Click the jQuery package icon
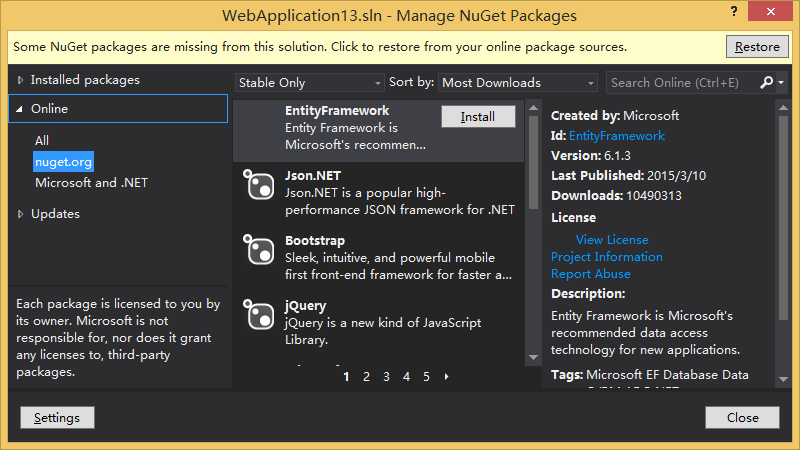 click(x=259, y=314)
